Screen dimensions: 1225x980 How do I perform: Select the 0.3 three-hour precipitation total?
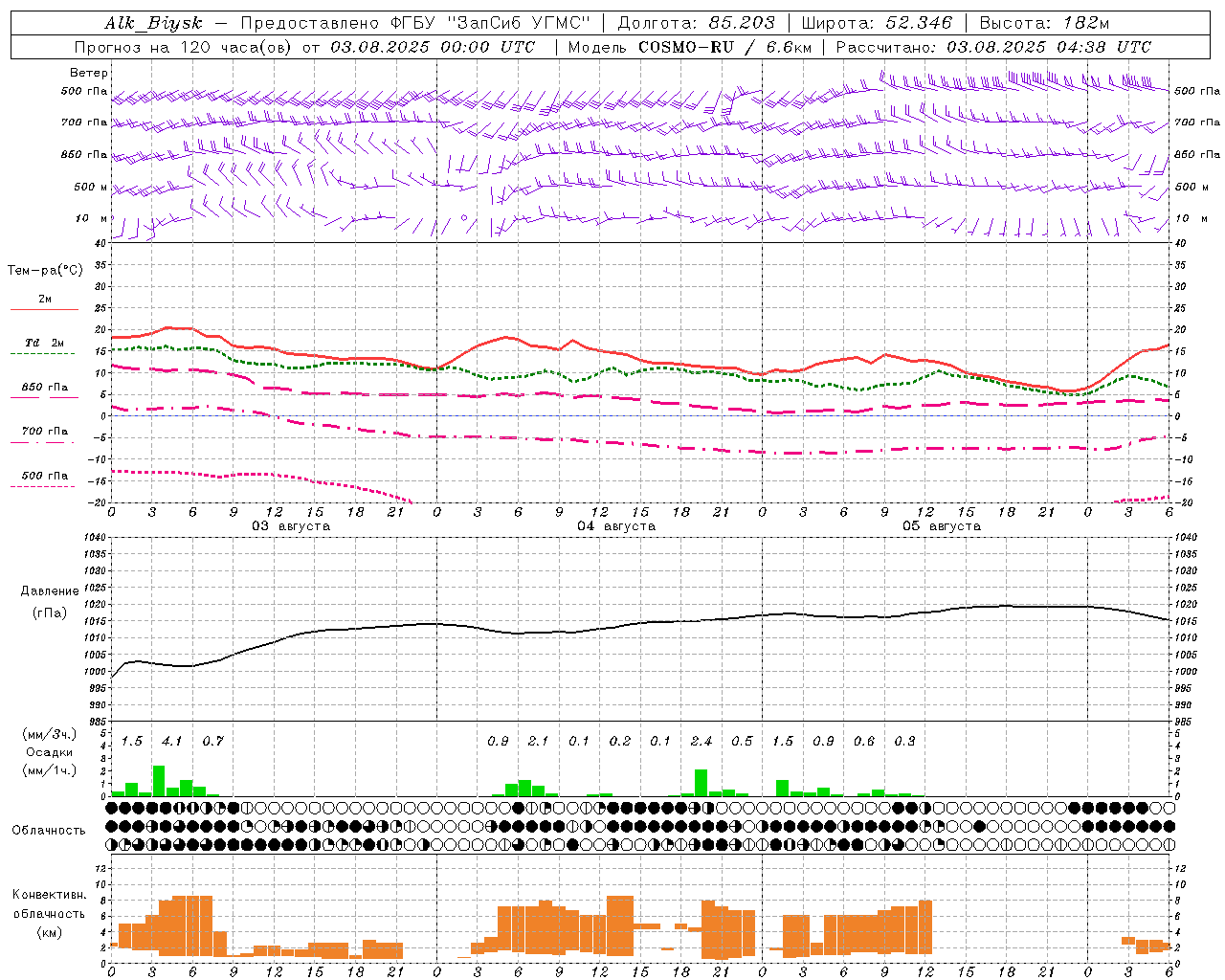point(904,742)
